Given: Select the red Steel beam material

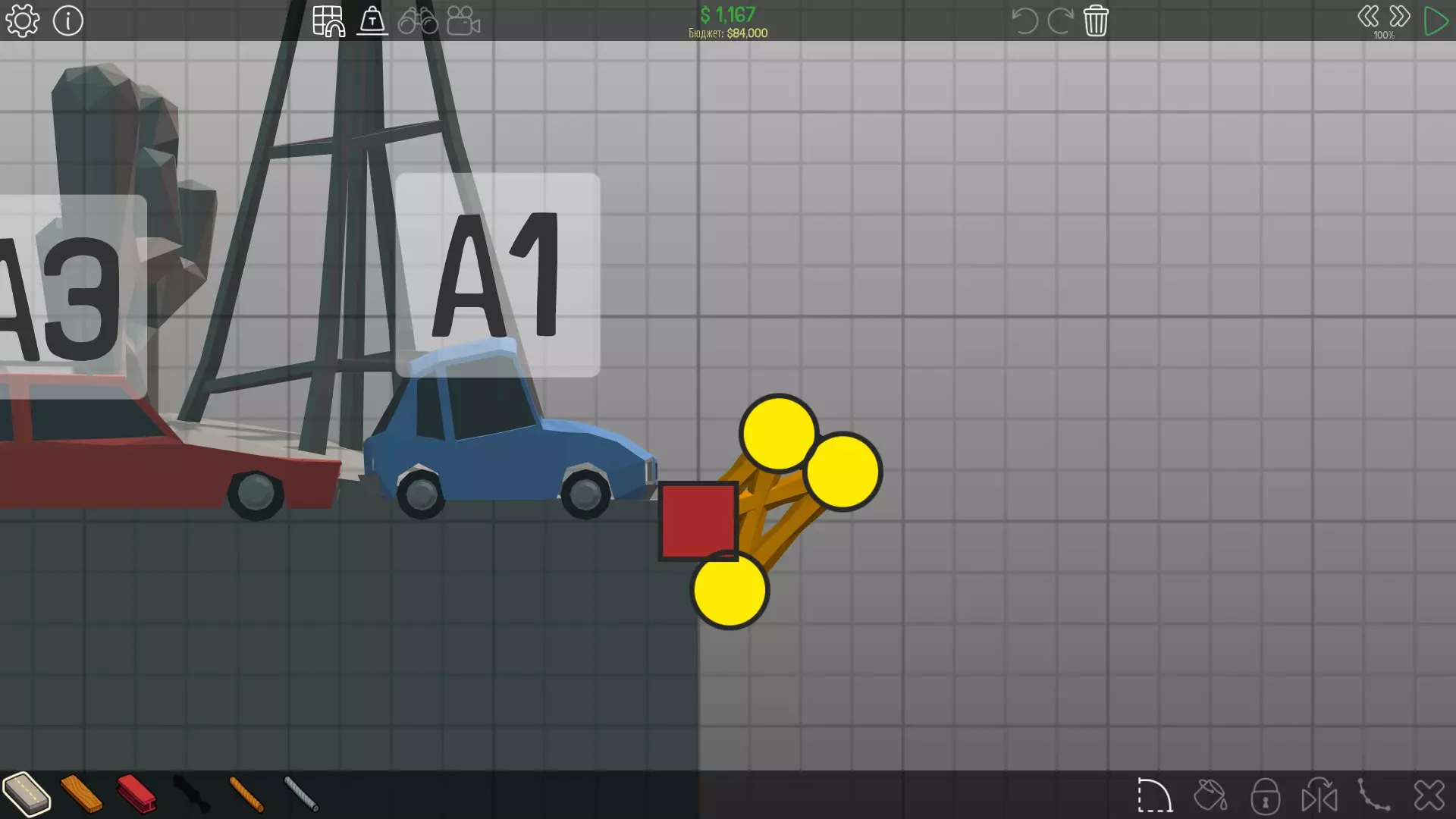Looking at the screenshot, I should tap(136, 794).
